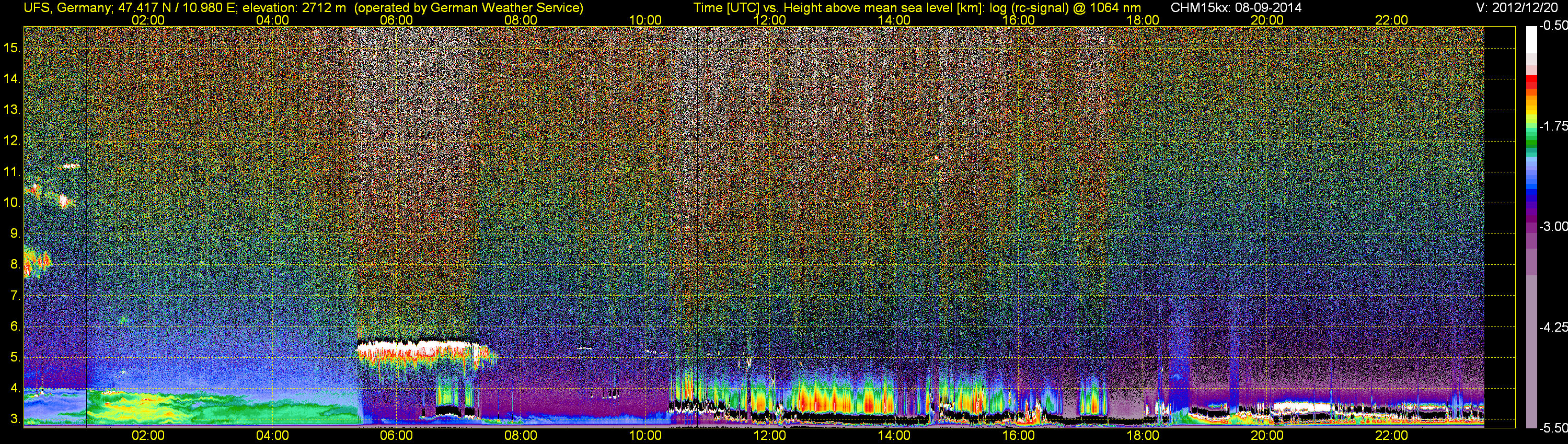Screen dimensions: 1568x444
Task: Click the '22:00' label on the top time axis
Action: pos(1391,20)
